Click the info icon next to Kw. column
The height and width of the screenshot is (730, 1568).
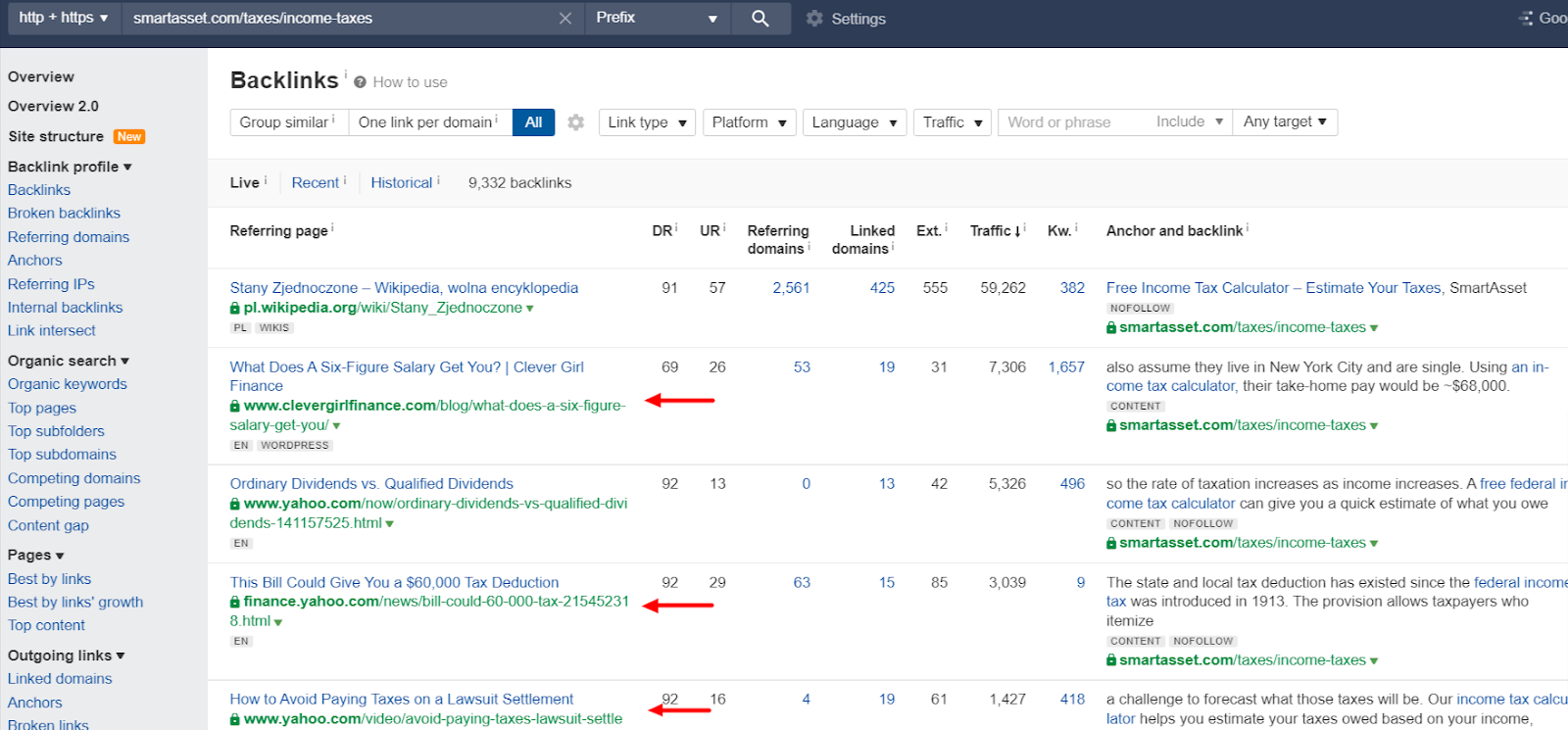pos(1076,228)
